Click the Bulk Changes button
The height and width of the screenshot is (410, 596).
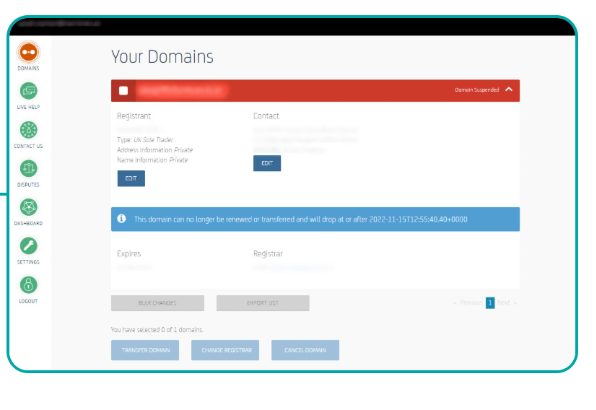[x=157, y=303]
